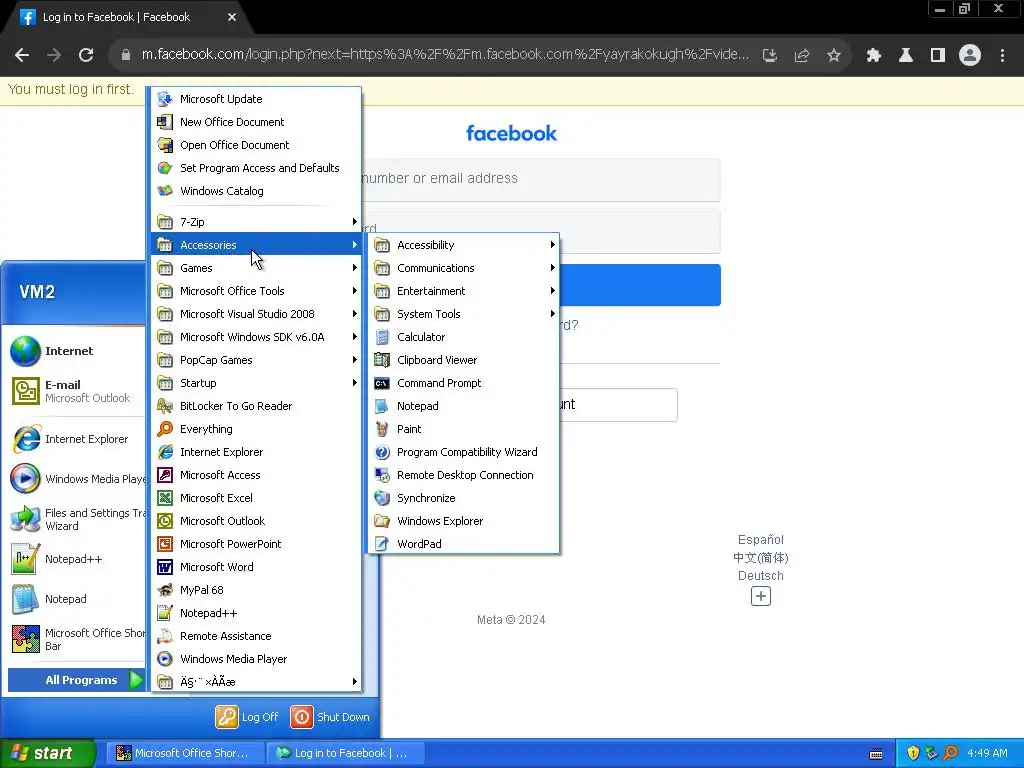Viewport: 1024px width, 768px height.
Task: Click New Office Document
Action: coord(256,121)
